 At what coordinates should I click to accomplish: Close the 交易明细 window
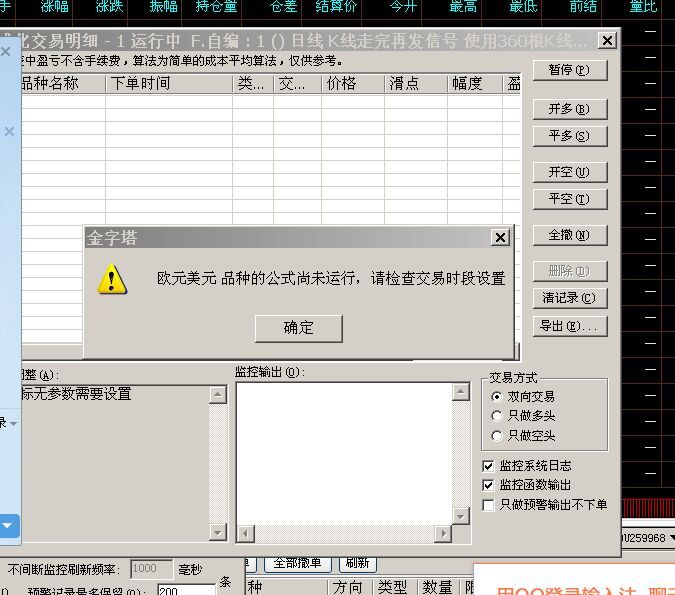(x=607, y=41)
